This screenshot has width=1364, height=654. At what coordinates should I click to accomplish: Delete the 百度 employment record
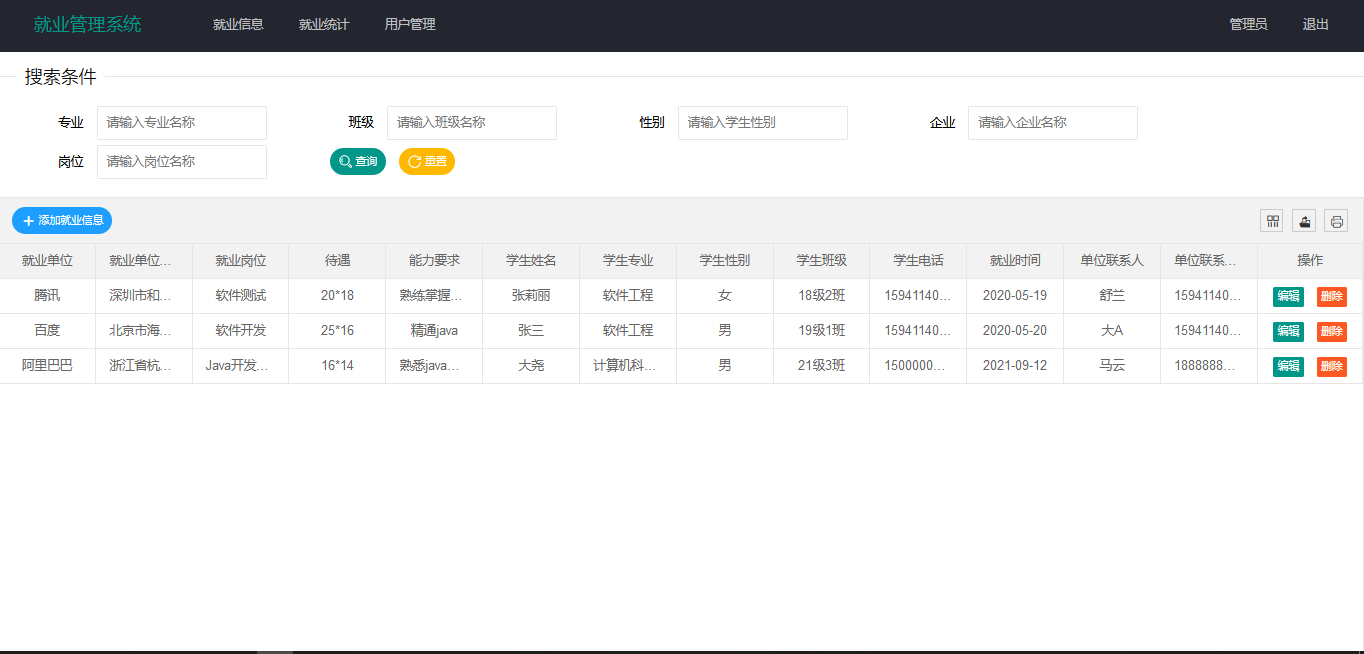pyautogui.click(x=1331, y=331)
